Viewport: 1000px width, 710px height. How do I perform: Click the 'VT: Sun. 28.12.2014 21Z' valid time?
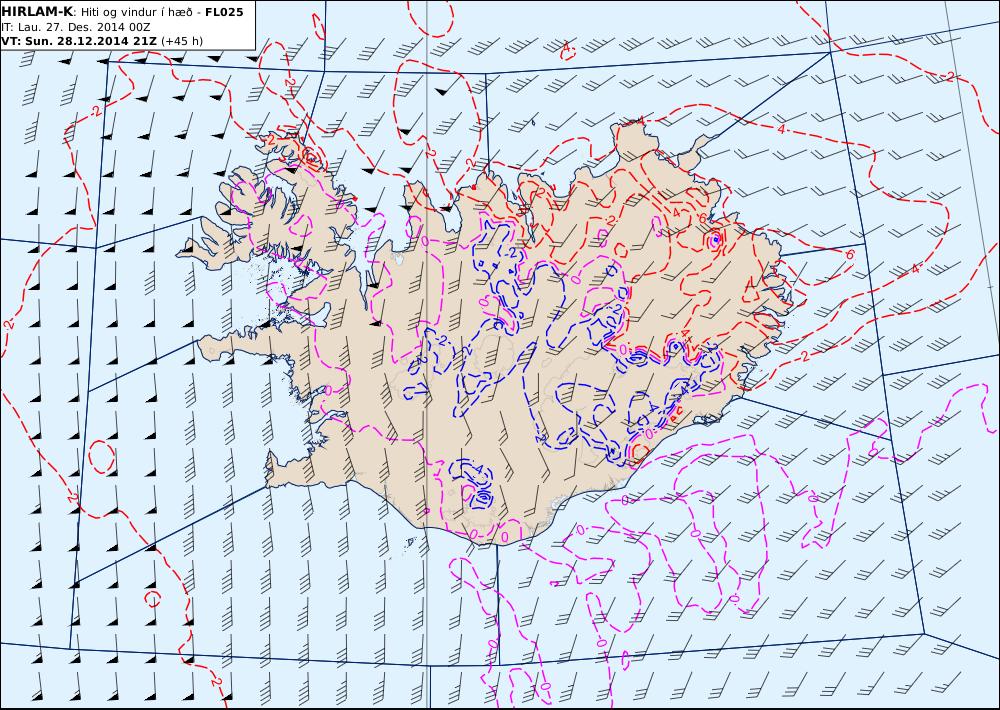pyautogui.click(x=80, y=41)
